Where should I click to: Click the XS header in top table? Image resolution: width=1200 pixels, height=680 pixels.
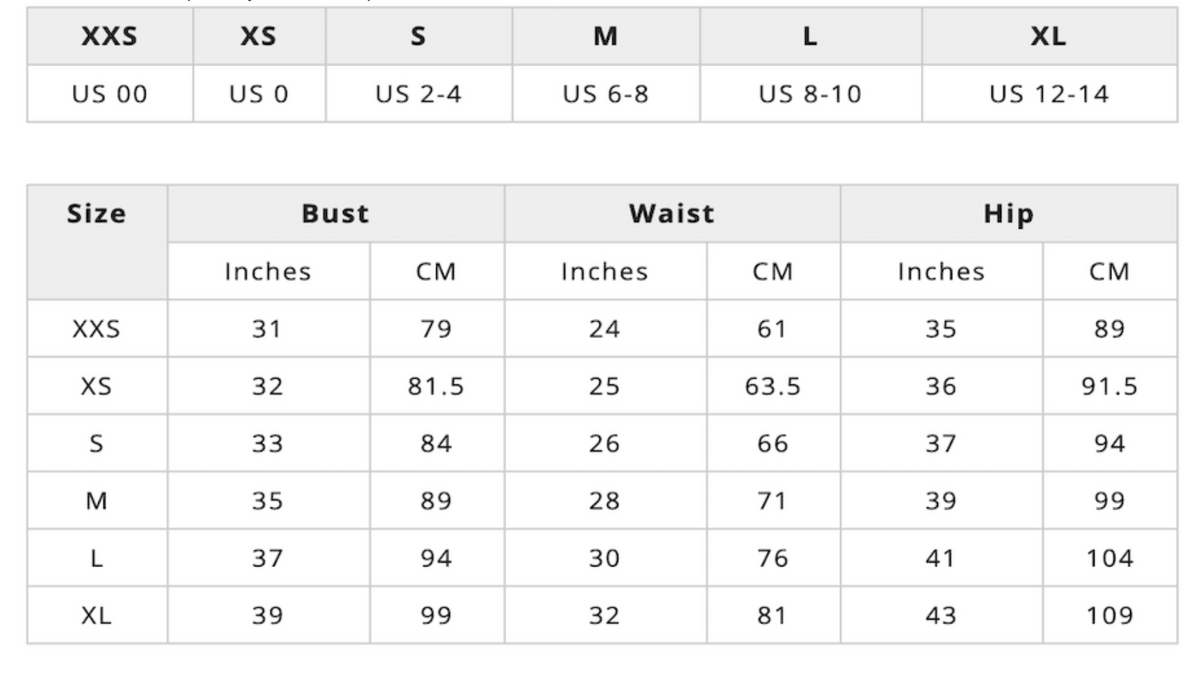259,38
